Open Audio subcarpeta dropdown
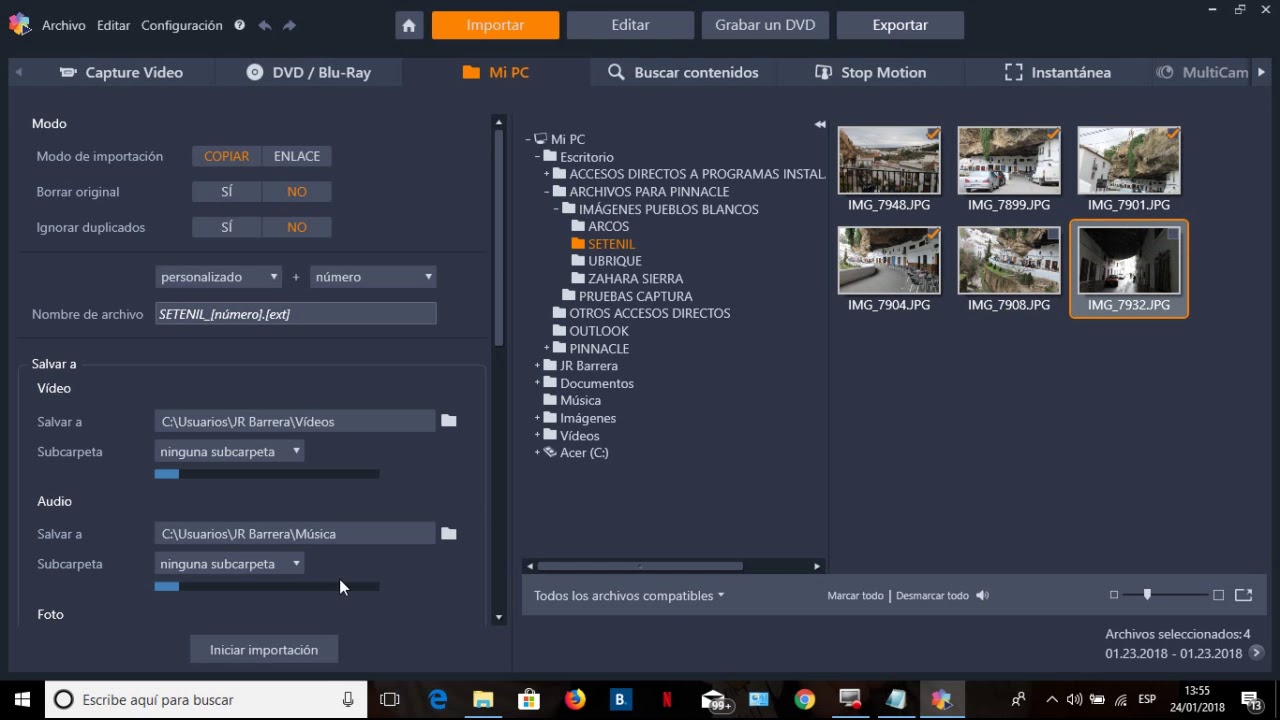This screenshot has height=720, width=1280. coord(229,563)
